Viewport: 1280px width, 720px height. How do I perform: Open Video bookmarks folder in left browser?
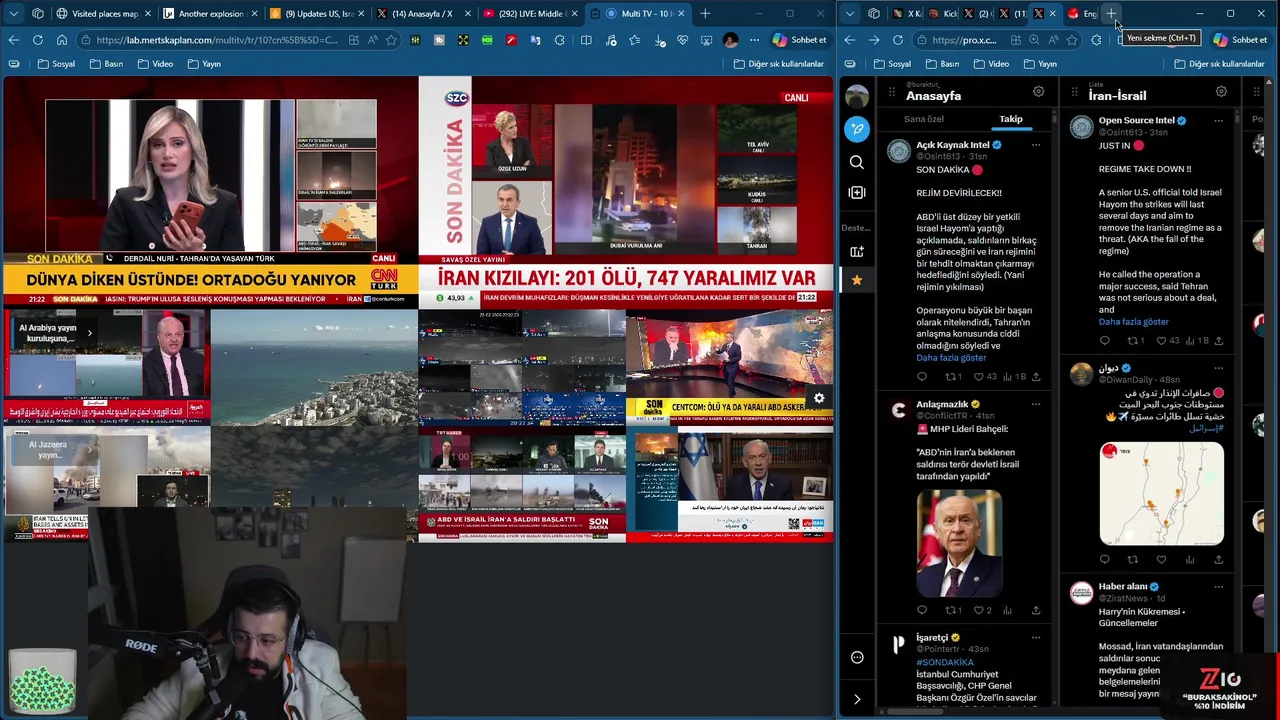pyautogui.click(x=155, y=64)
